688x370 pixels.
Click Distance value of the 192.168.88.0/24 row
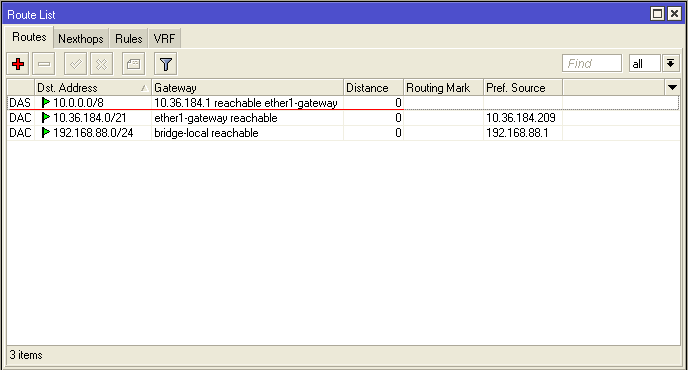398,133
